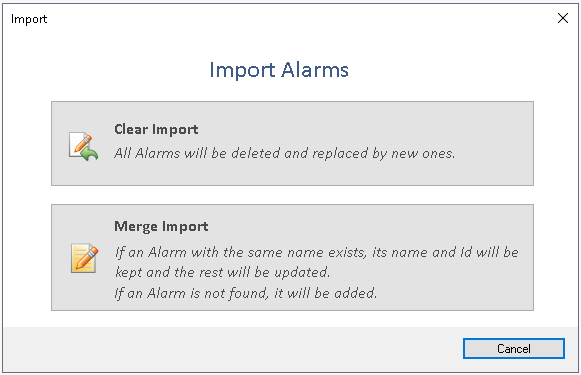This screenshot has height=375, width=581.
Task: Select the bold "Clear Import" label
Action: [x=156, y=129]
